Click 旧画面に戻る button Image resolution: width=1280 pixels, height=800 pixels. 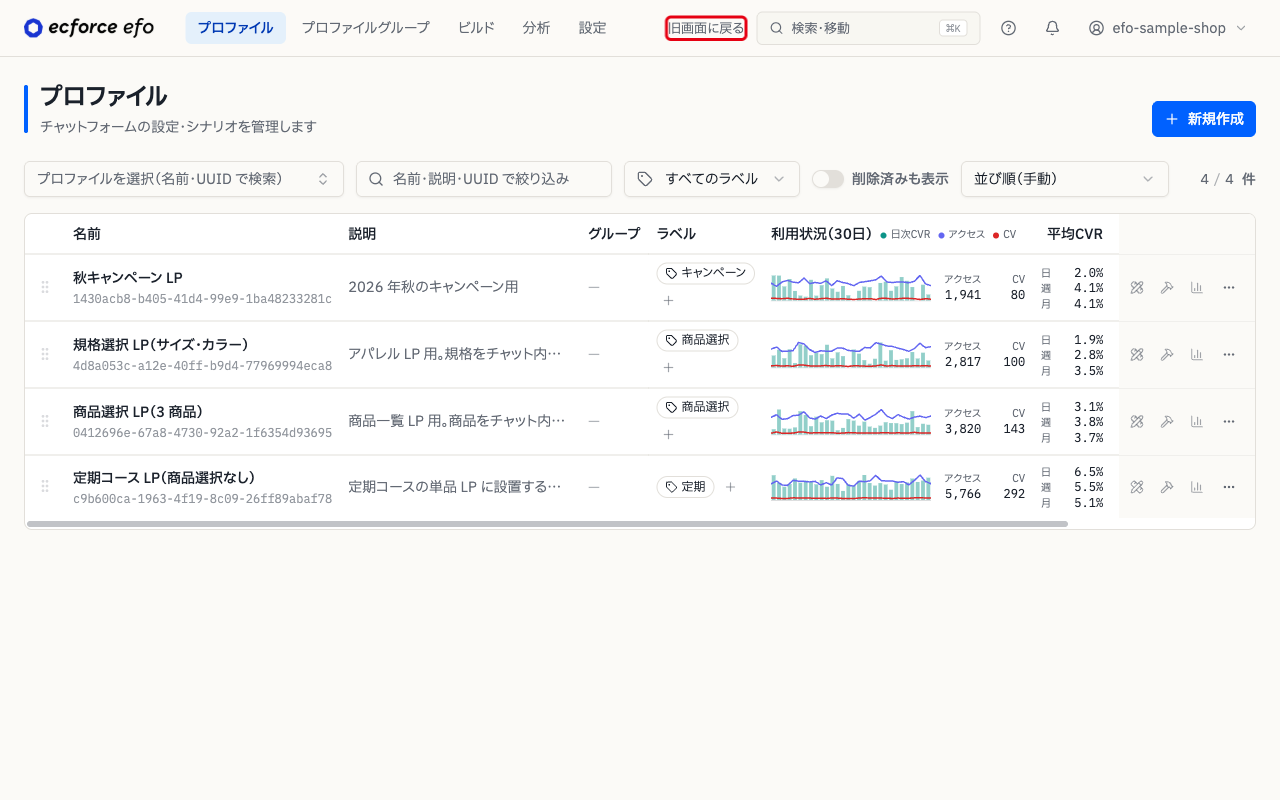(706, 28)
